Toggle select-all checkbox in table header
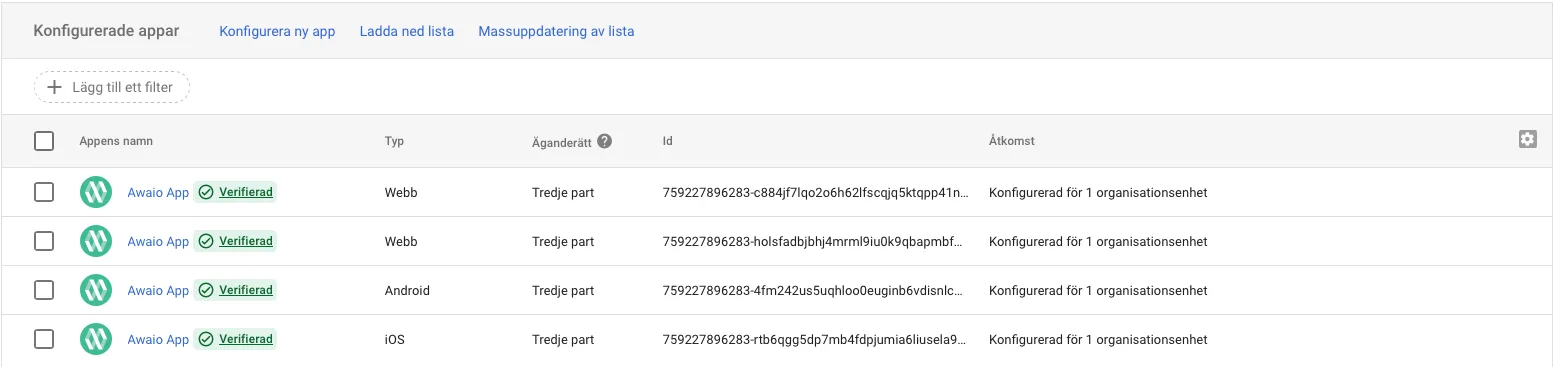 coord(44,141)
